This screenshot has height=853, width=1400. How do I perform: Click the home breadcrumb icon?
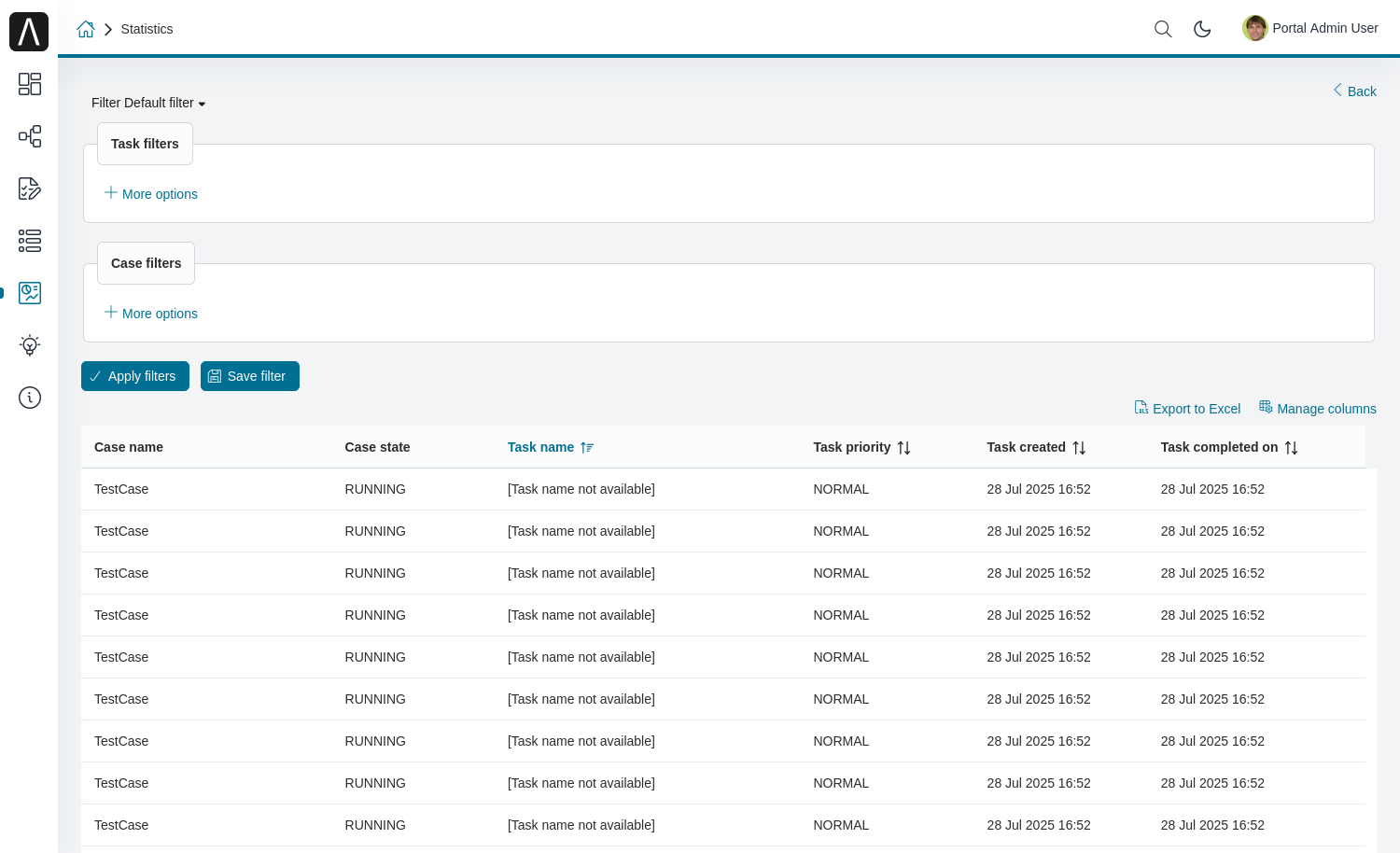click(86, 29)
